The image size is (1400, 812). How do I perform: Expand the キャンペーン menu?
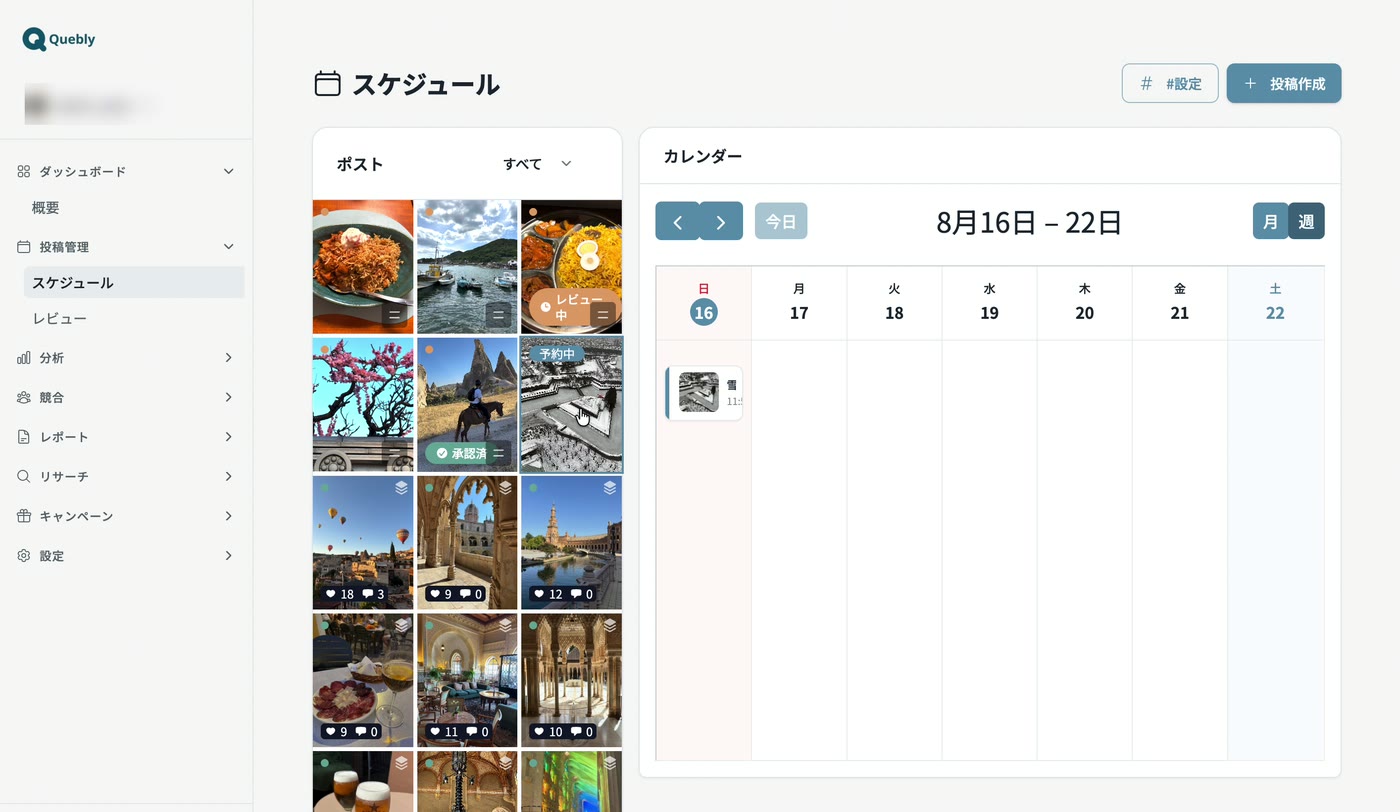click(x=228, y=516)
